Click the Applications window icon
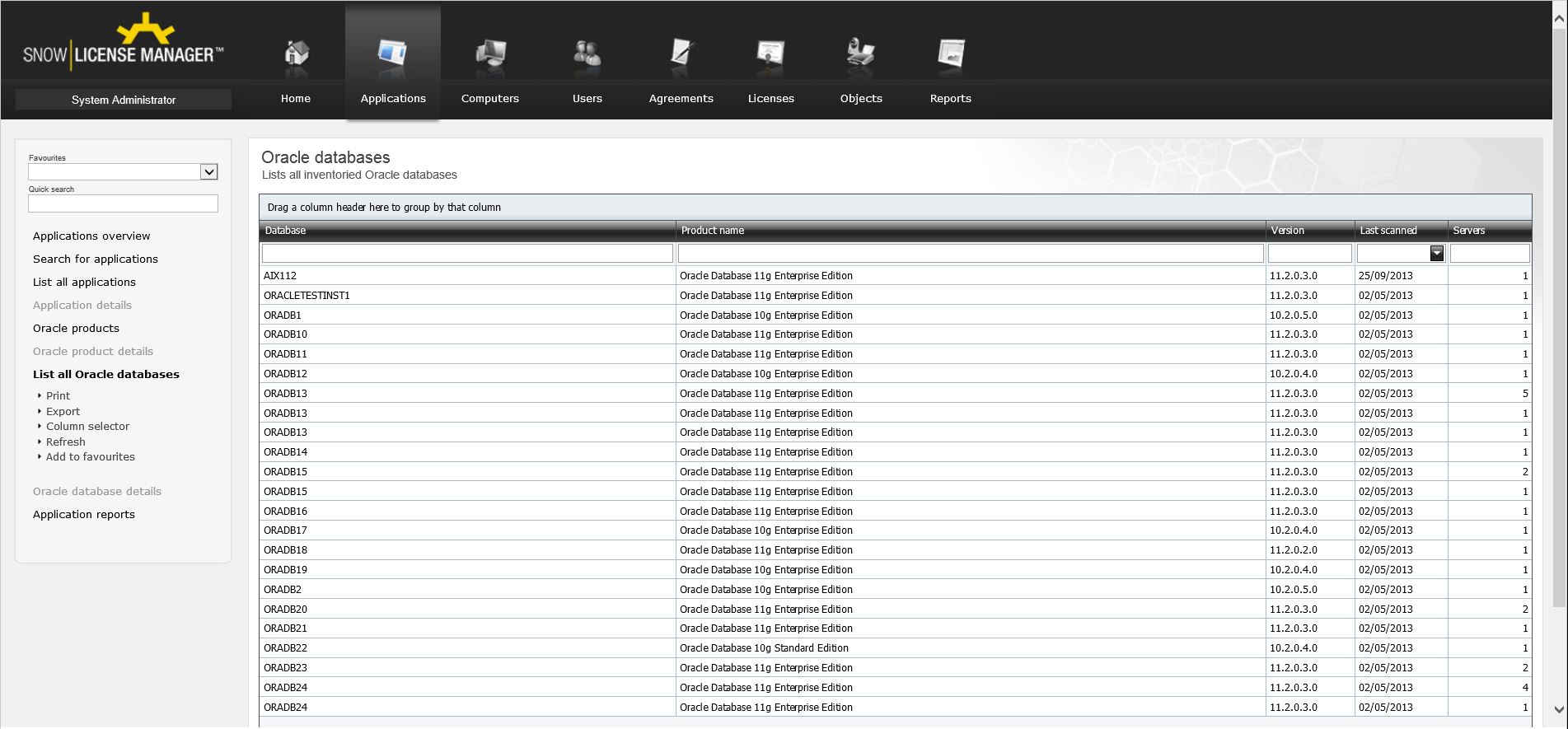This screenshot has width=1568, height=729. [392, 53]
